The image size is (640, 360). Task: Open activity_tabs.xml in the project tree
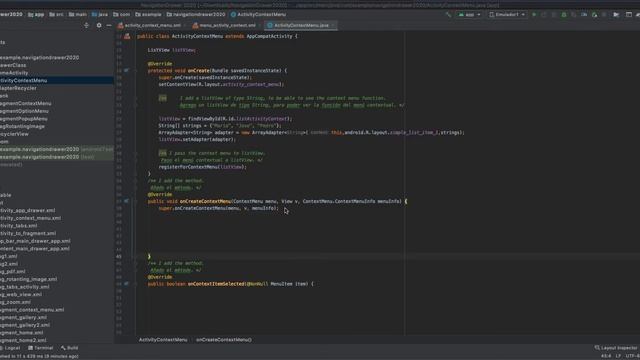(19, 226)
